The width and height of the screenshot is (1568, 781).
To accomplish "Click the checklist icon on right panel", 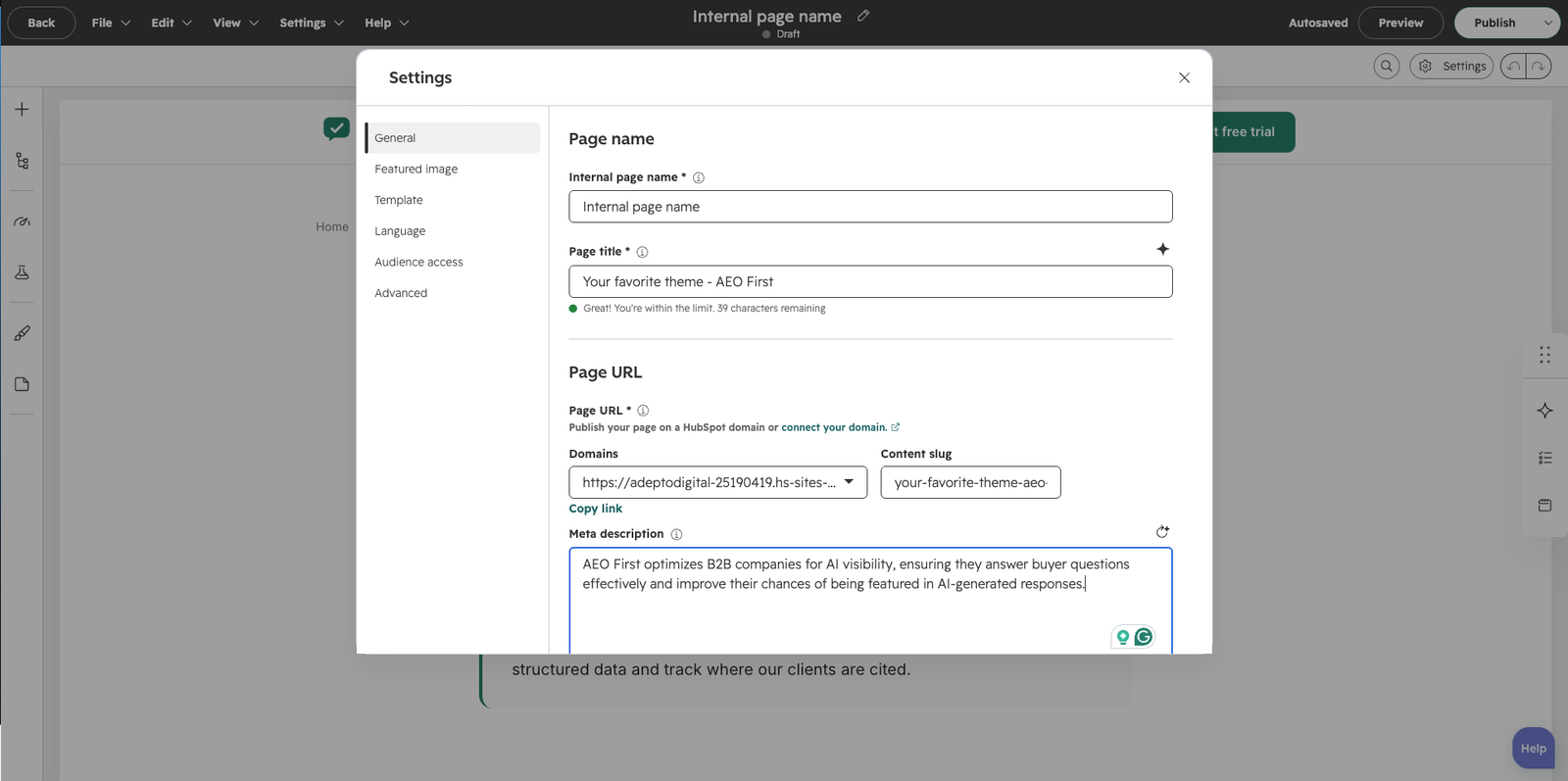I will tap(1544, 458).
